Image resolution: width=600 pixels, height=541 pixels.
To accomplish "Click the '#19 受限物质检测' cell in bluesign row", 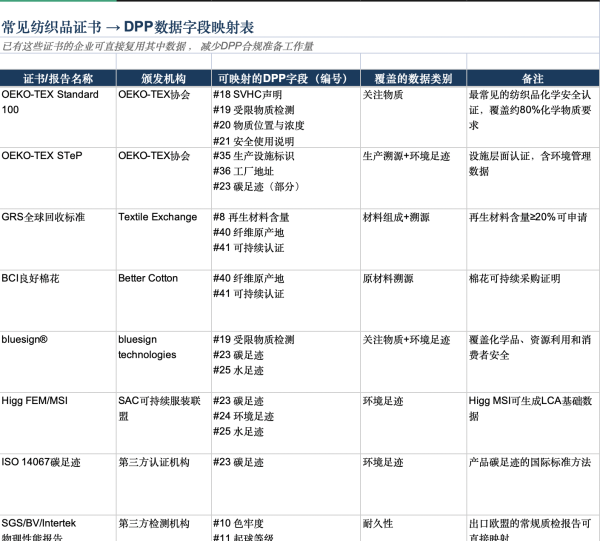I will click(x=286, y=362).
